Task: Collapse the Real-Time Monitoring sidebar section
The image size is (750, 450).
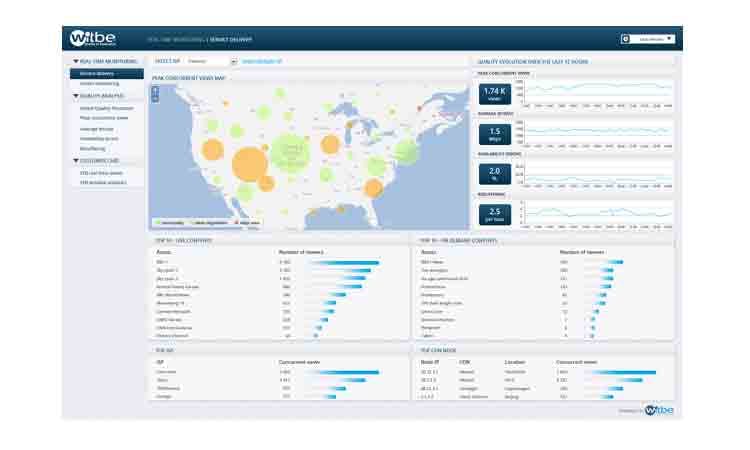Action: 76,61
